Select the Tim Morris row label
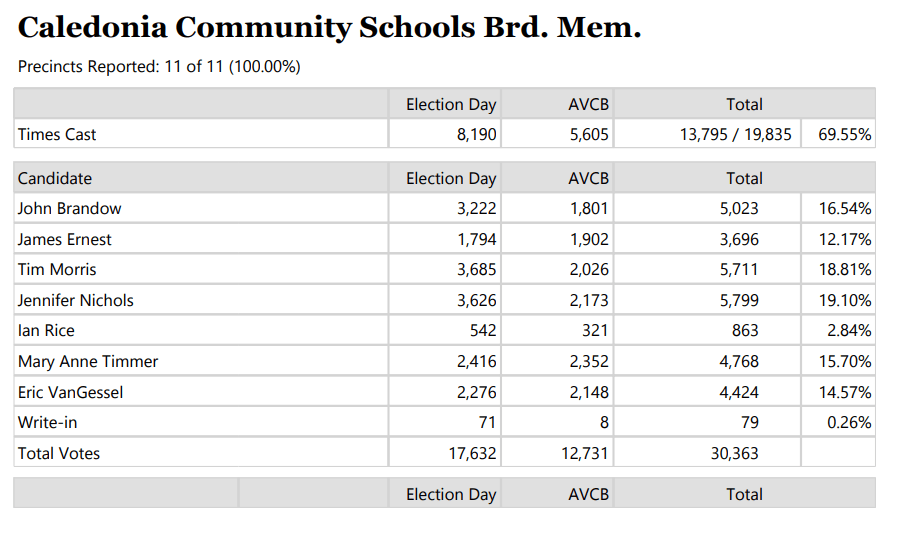Screen dimensions: 908x543 click(57, 270)
